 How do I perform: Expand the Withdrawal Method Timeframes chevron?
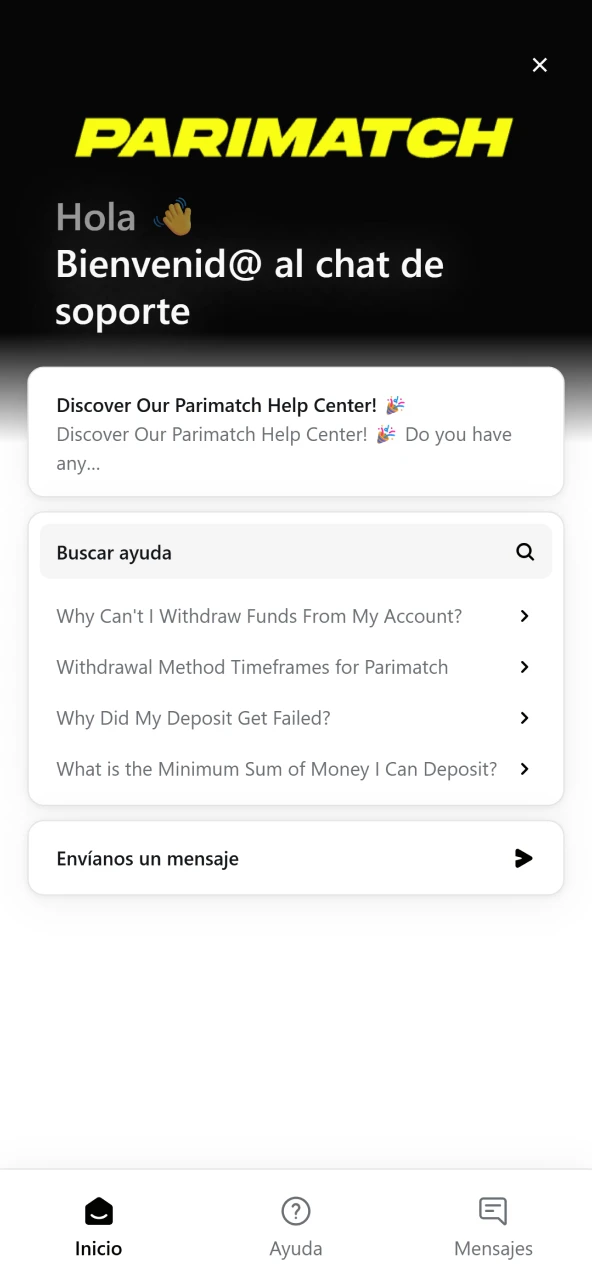524,666
